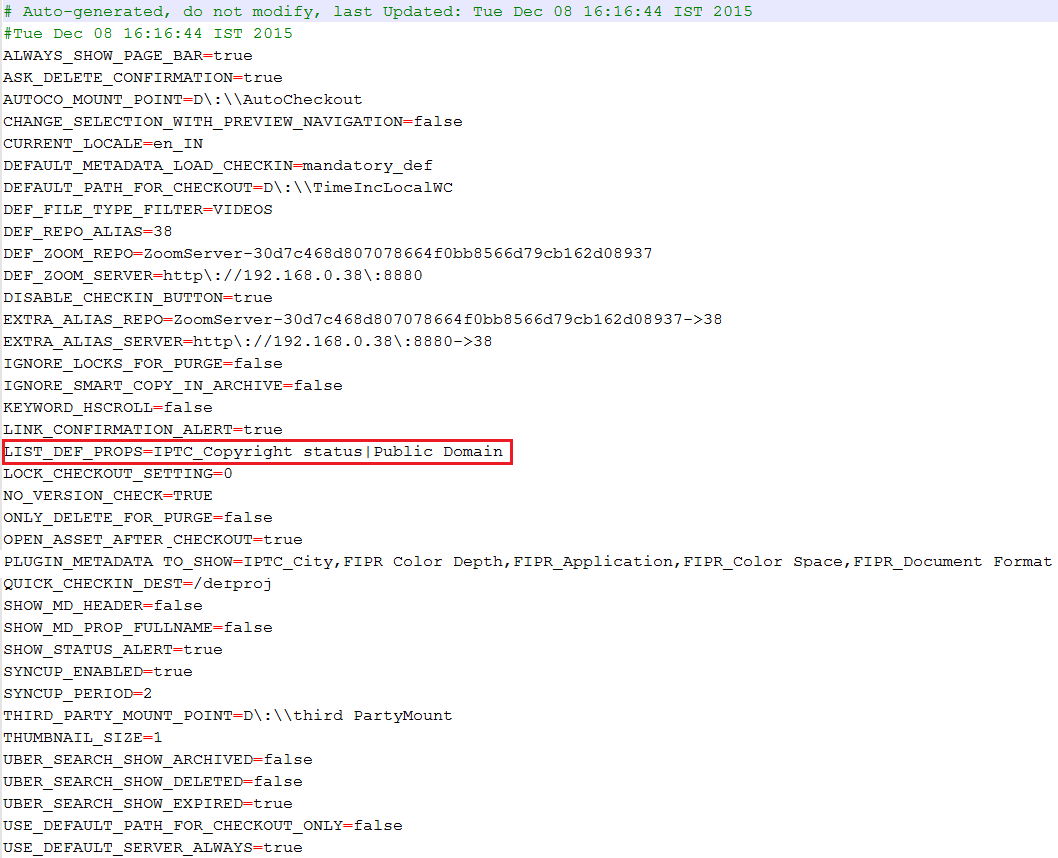
Task: Click USE_DEFAULT_SERVER_ALWAYS=true line
Action: [152, 847]
